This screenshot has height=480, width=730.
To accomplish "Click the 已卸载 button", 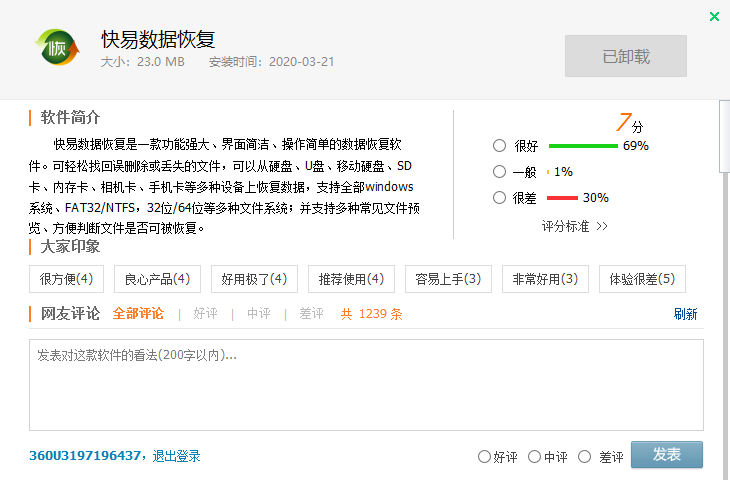I will point(626,56).
